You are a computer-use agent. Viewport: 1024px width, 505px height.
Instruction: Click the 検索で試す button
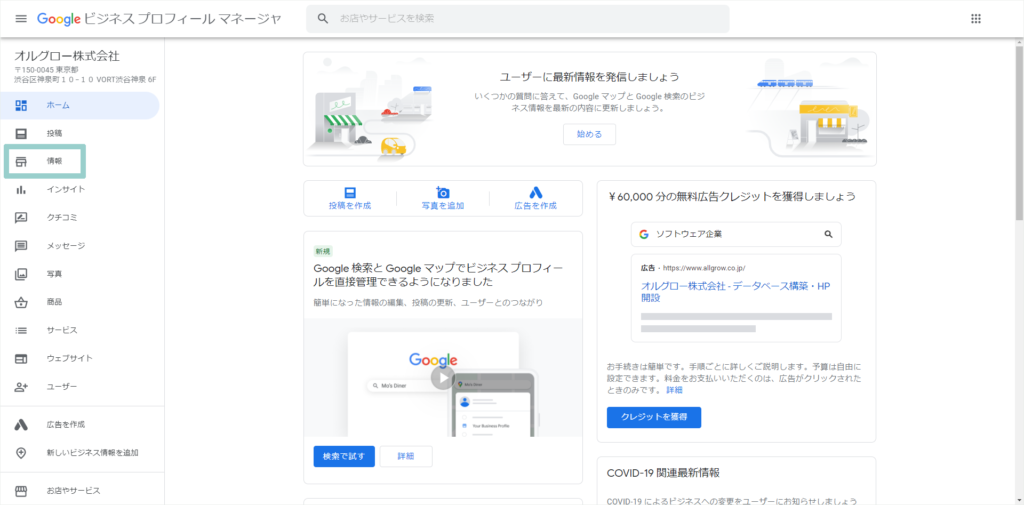pos(344,457)
